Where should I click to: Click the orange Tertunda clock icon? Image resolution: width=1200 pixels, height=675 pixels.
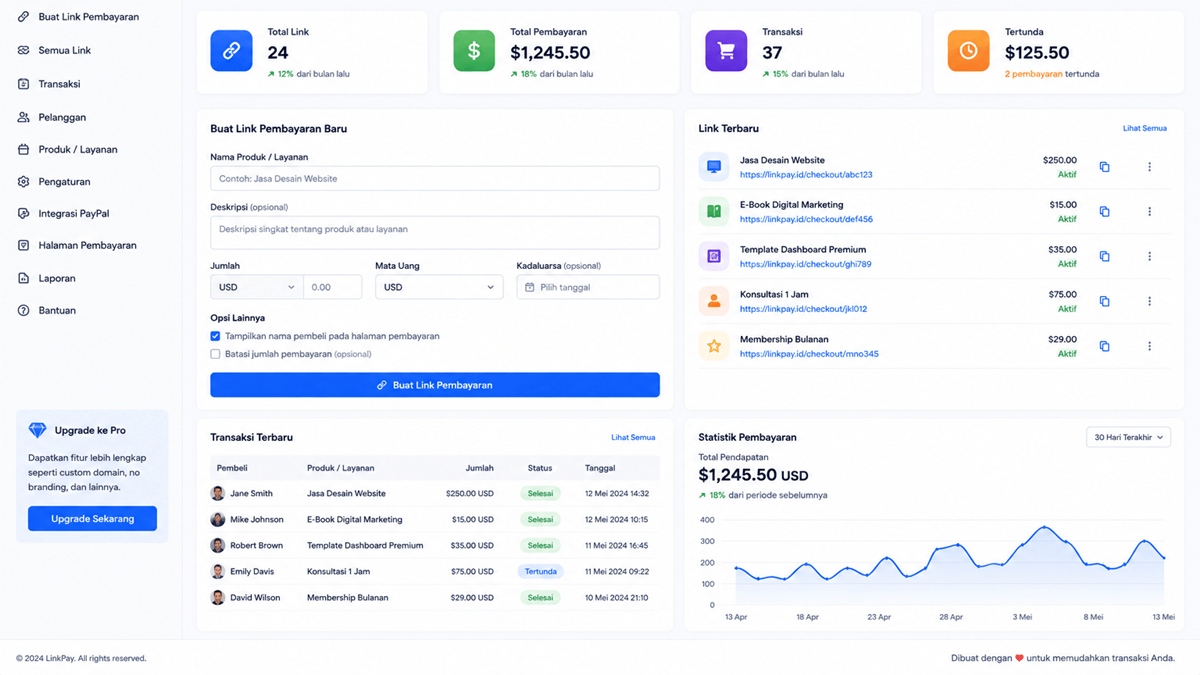pyautogui.click(x=968, y=51)
